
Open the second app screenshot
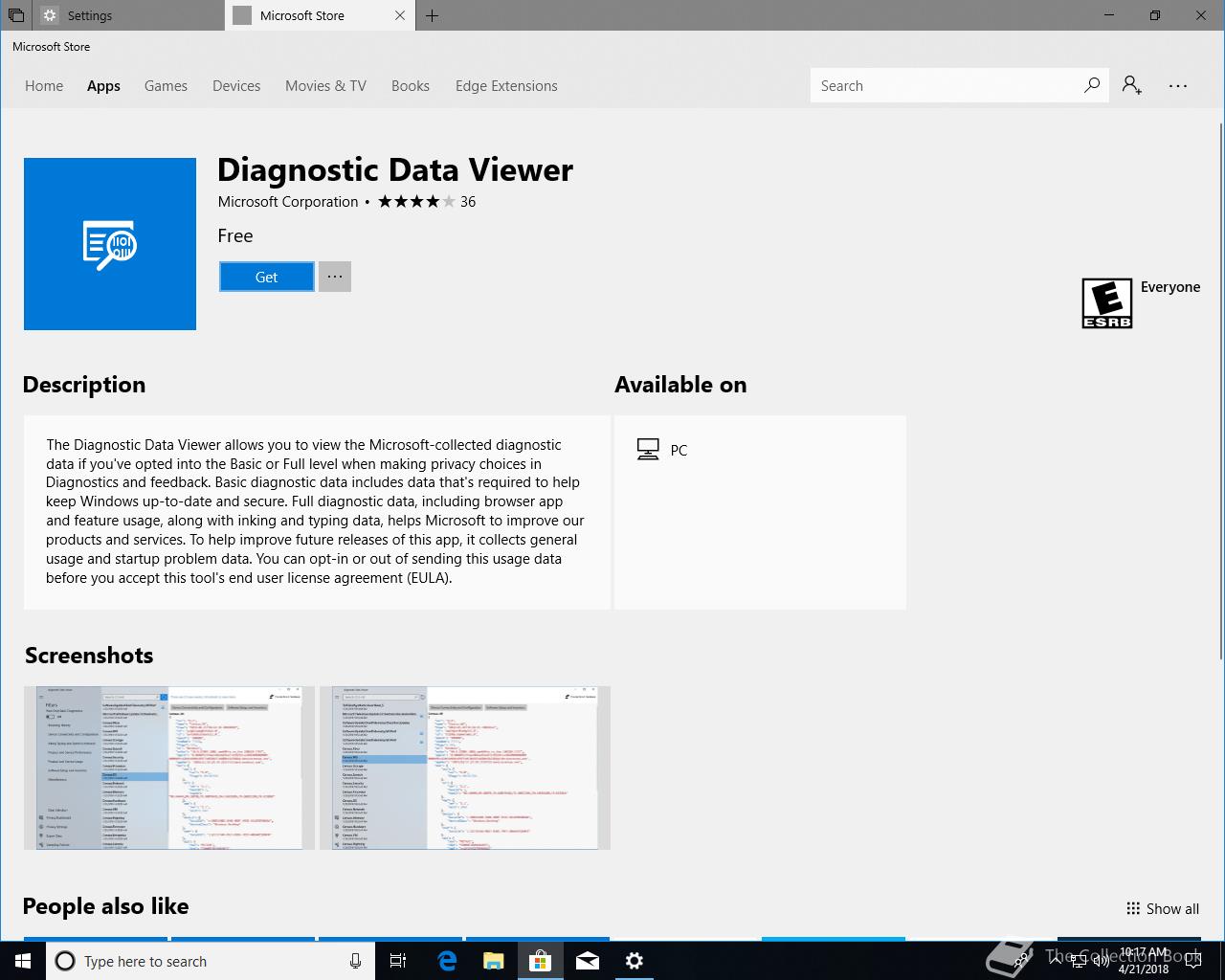[465, 768]
